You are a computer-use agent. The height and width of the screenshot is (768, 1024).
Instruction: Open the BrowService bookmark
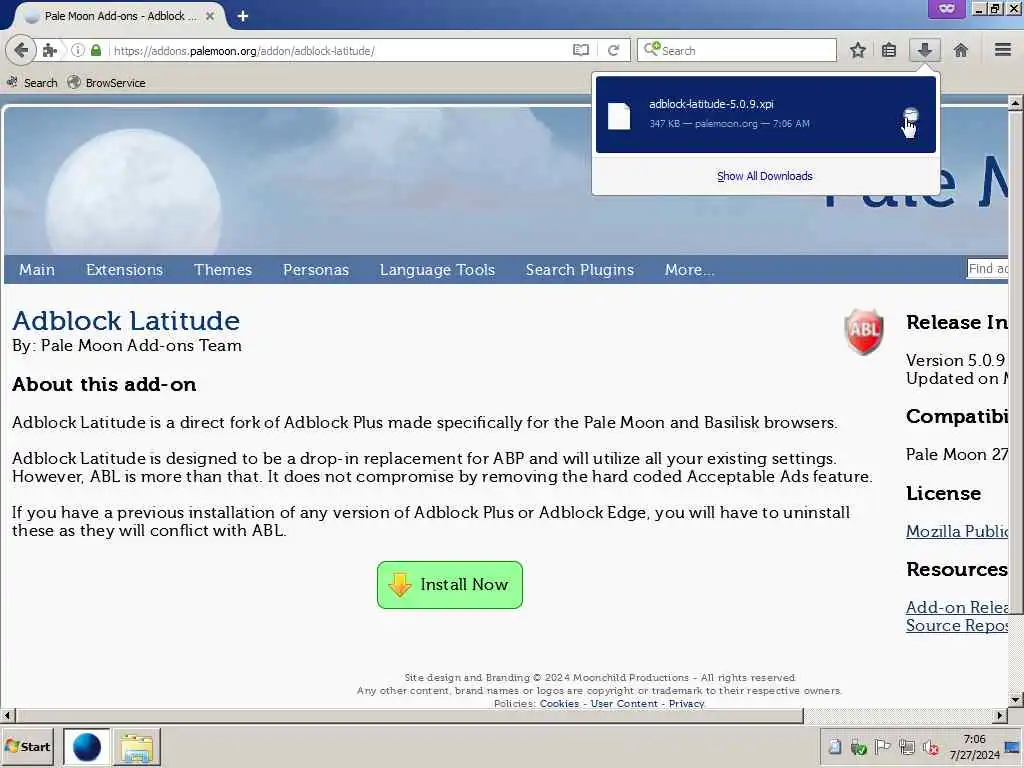point(106,83)
